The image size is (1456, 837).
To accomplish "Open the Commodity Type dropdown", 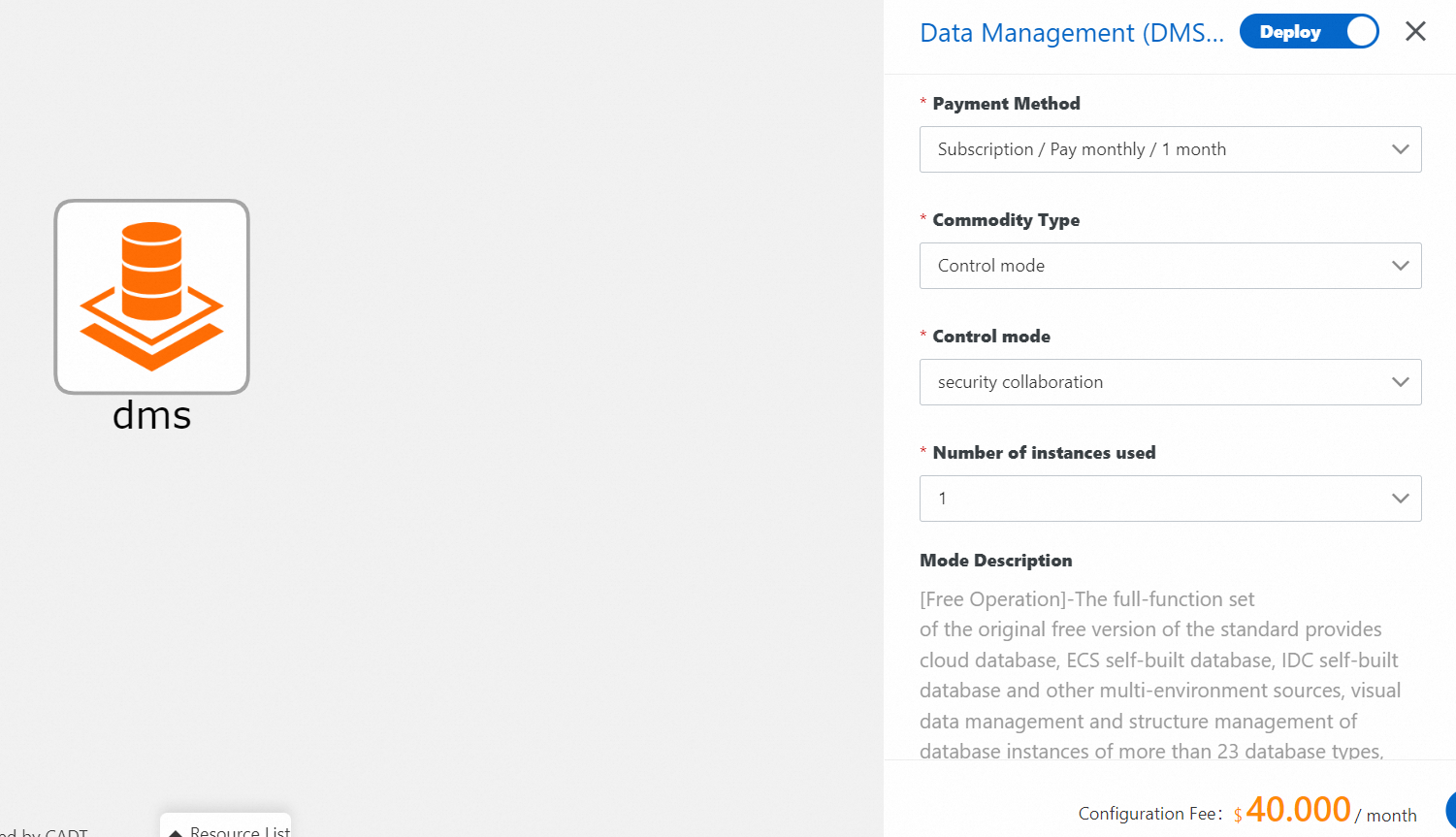I will [x=1170, y=266].
